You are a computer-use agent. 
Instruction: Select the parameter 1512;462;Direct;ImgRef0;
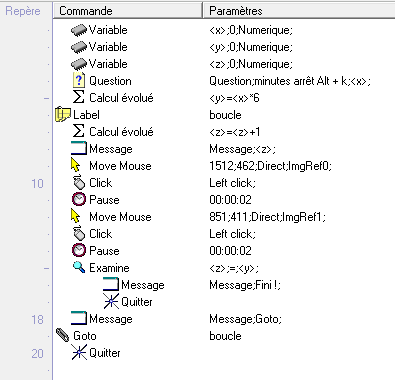(x=271, y=166)
